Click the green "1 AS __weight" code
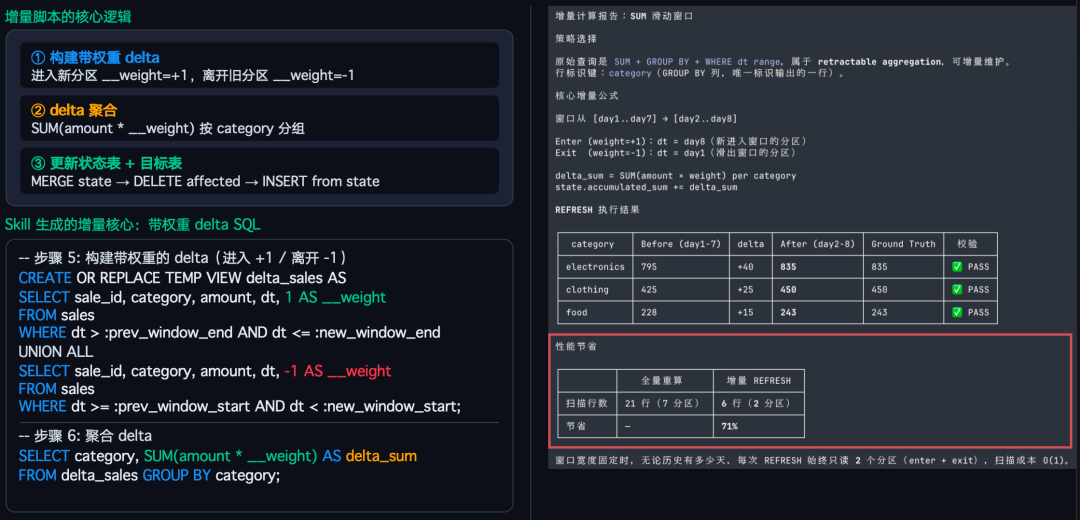 pyautogui.click(x=335, y=296)
